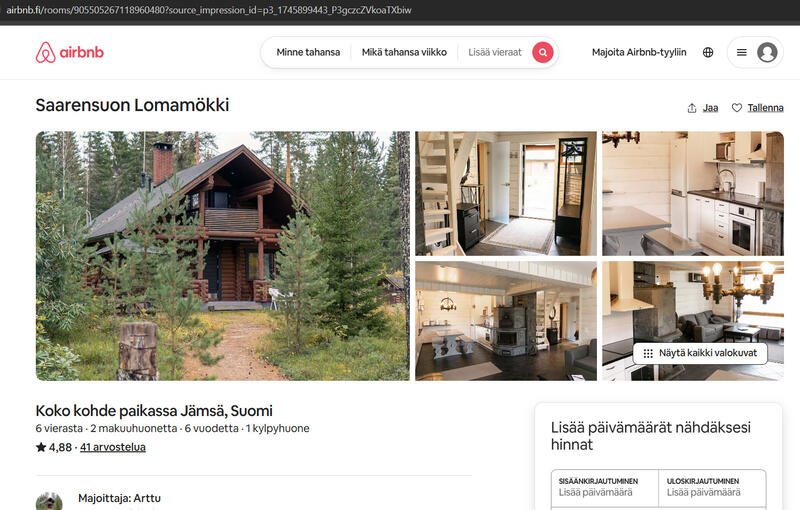
Task: Click the red search magnifier button
Action: (543, 52)
